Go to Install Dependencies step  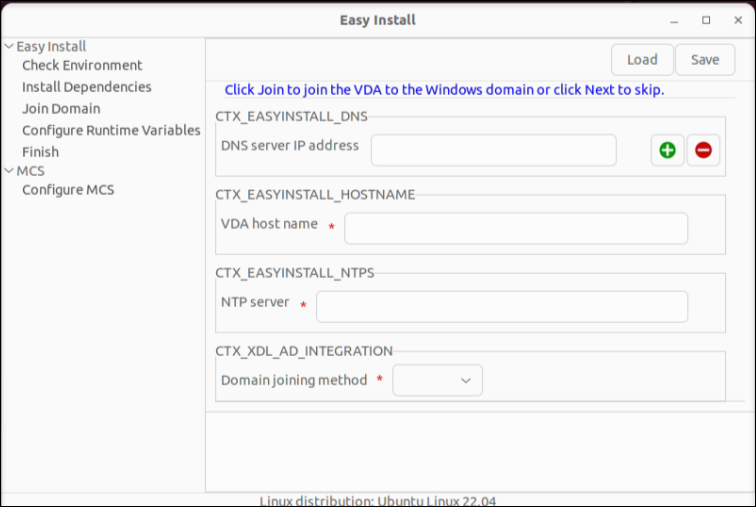point(87,87)
